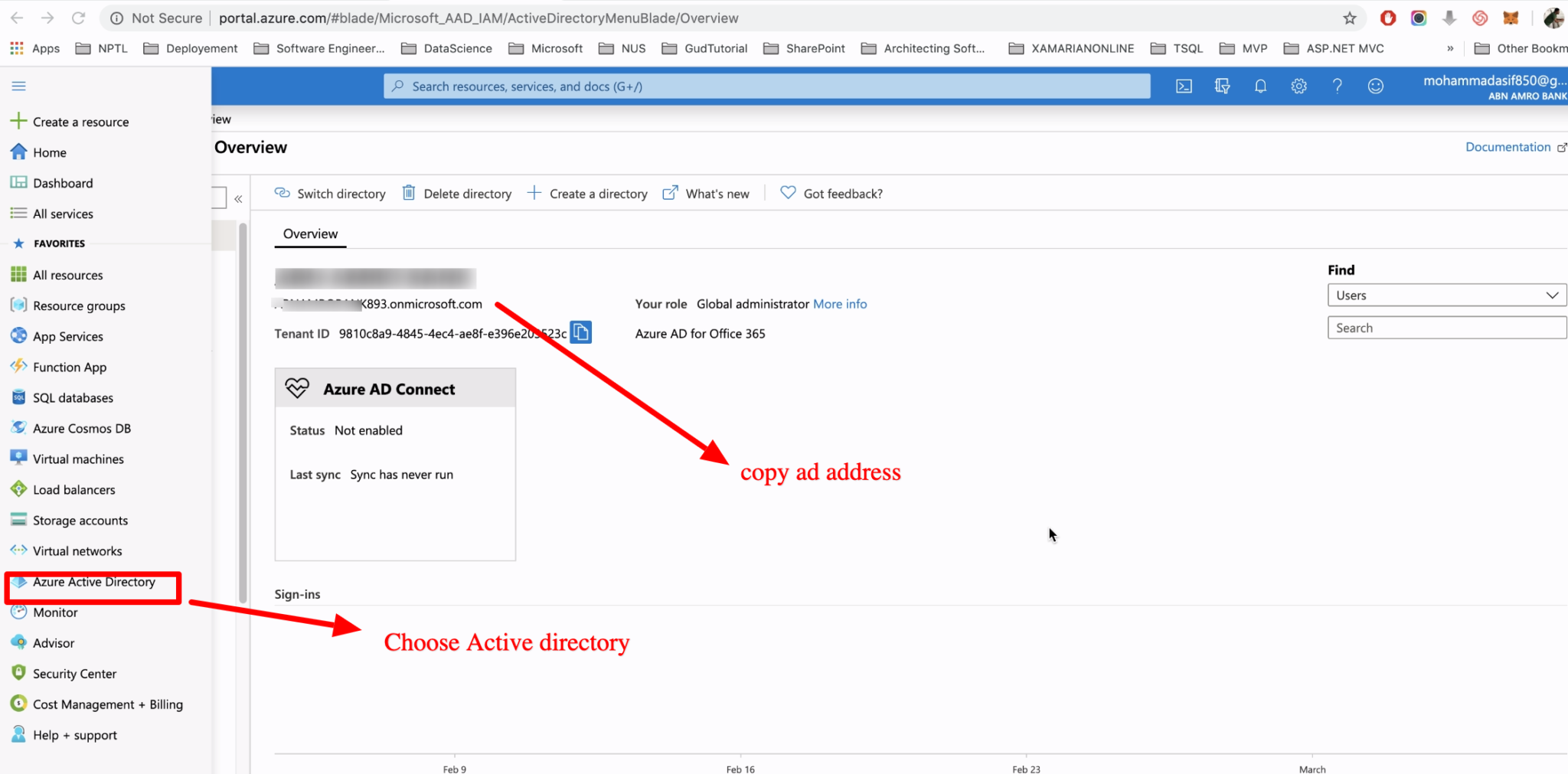Open portal settings gear
Image resolution: width=1568 pixels, height=774 pixels.
(x=1298, y=86)
